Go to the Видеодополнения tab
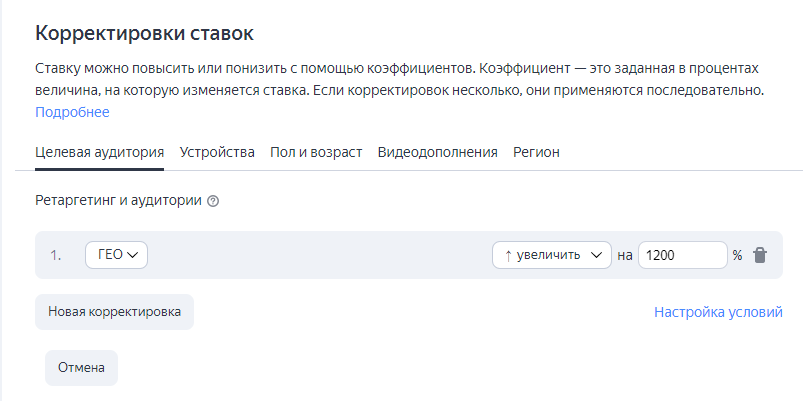Screen dimensions: 807x401 437,152
